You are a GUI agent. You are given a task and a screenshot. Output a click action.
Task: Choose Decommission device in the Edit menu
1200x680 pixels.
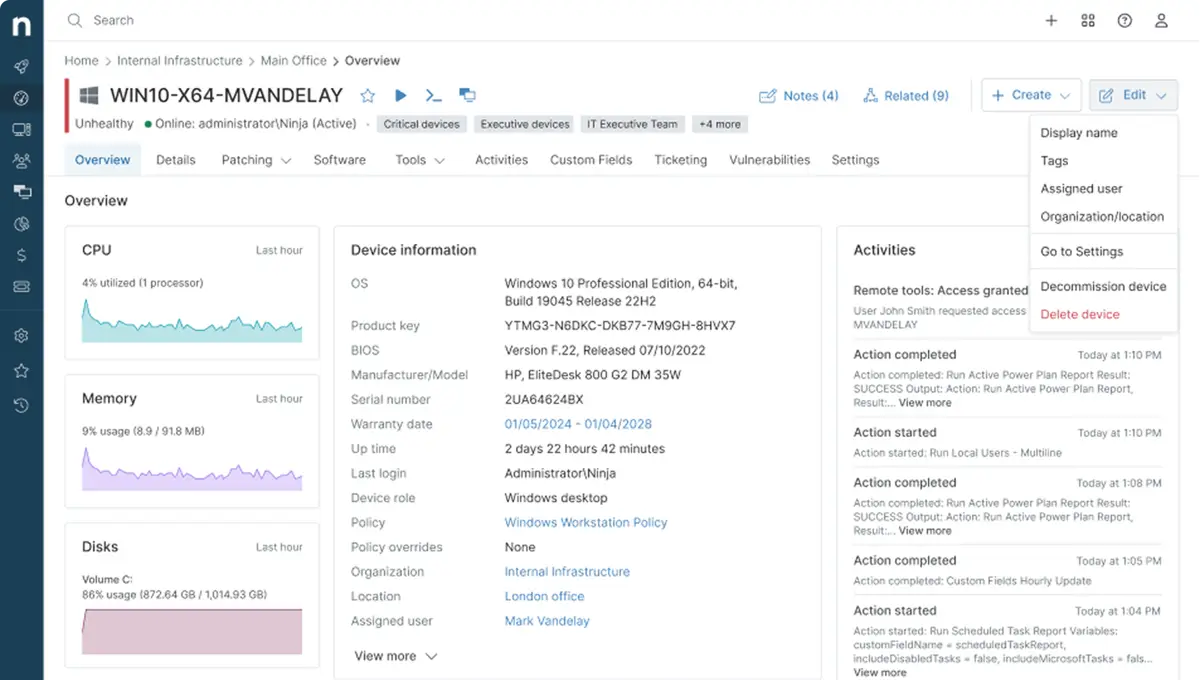[x=1103, y=286]
